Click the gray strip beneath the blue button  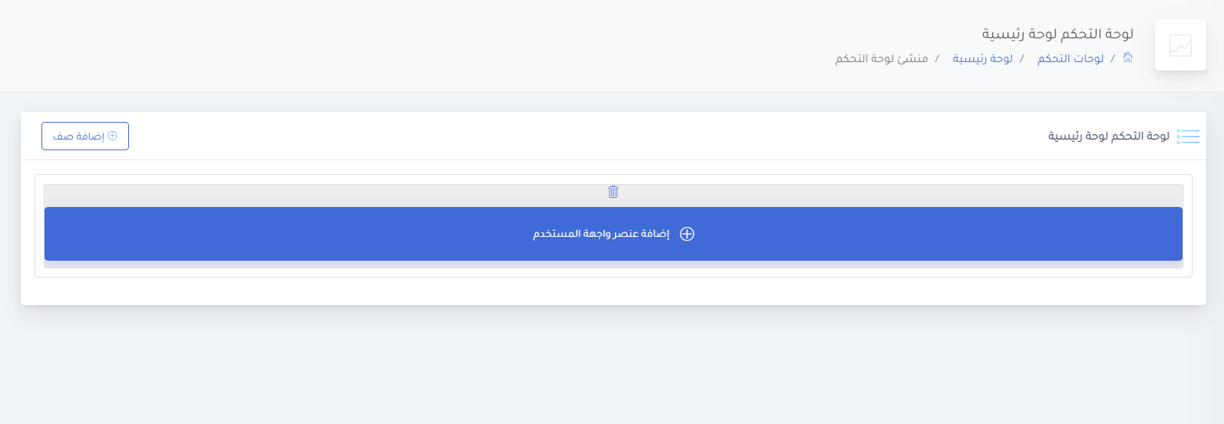click(613, 264)
